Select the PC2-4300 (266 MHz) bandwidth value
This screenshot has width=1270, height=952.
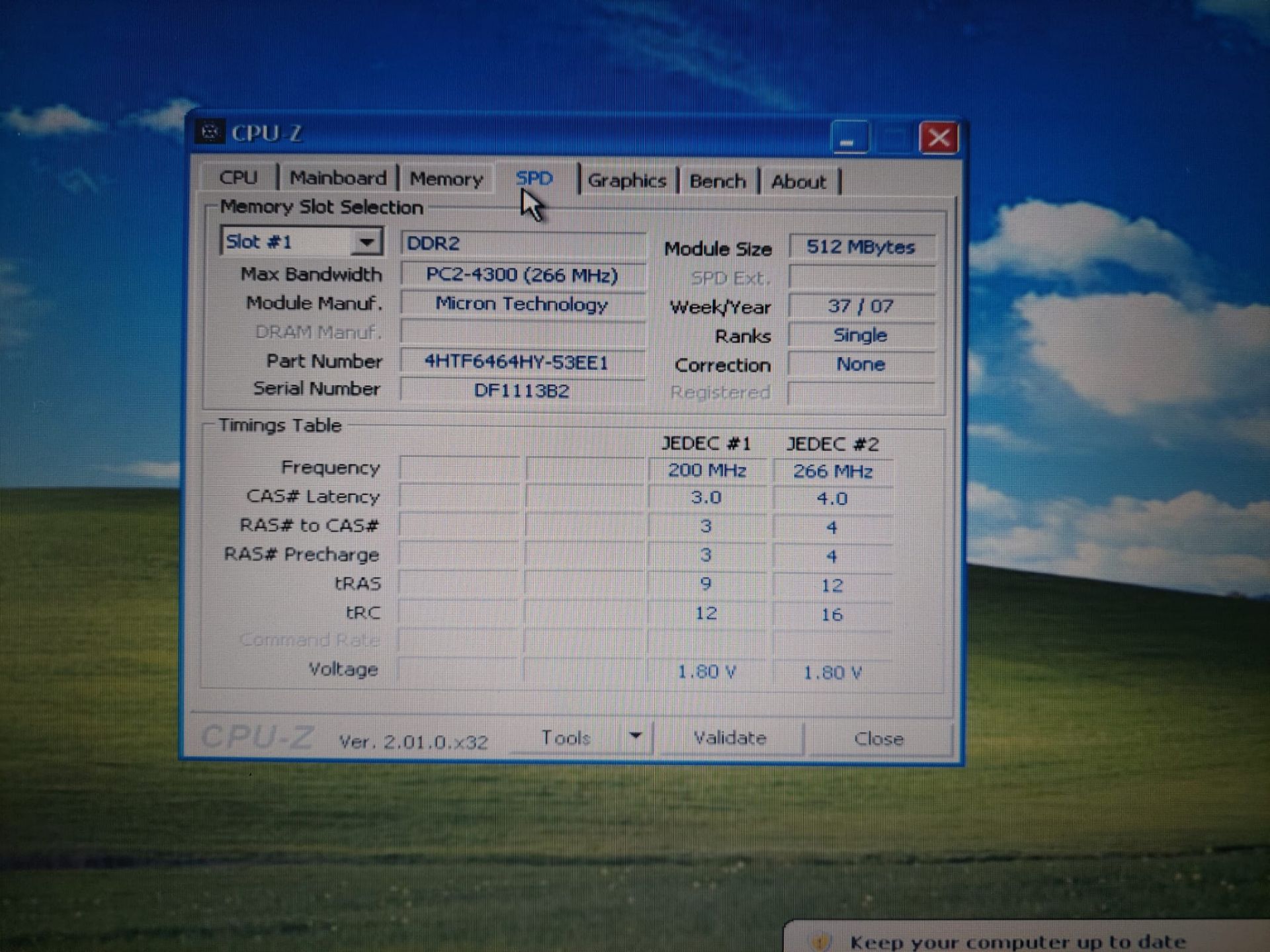tap(523, 275)
